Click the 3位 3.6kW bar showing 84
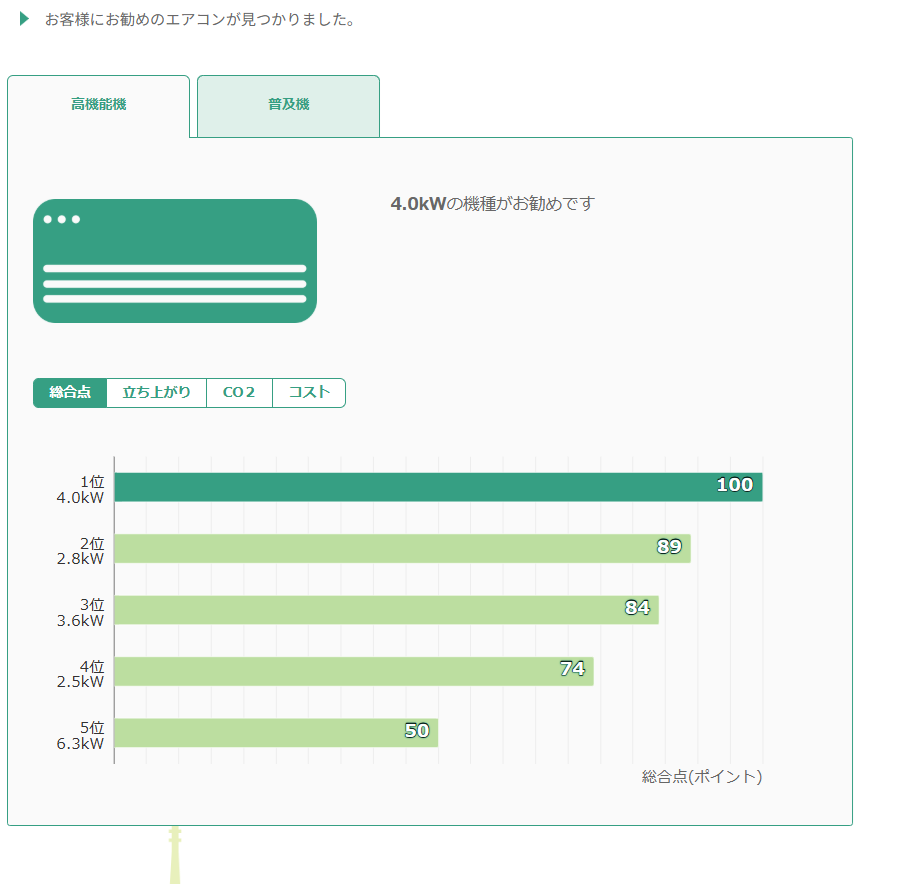913x884 pixels. pos(387,610)
